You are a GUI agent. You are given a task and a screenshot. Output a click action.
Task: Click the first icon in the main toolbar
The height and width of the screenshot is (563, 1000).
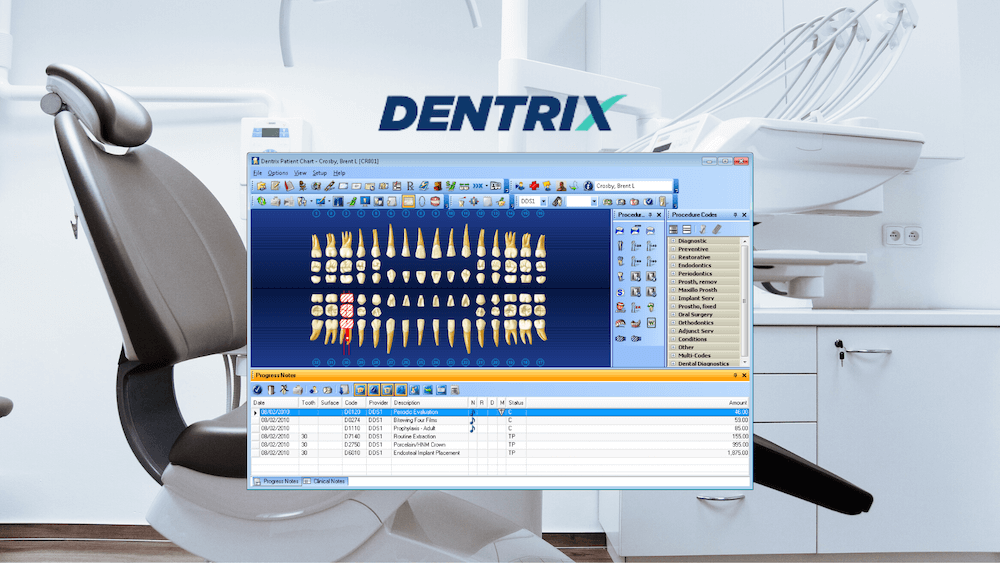tap(261, 186)
